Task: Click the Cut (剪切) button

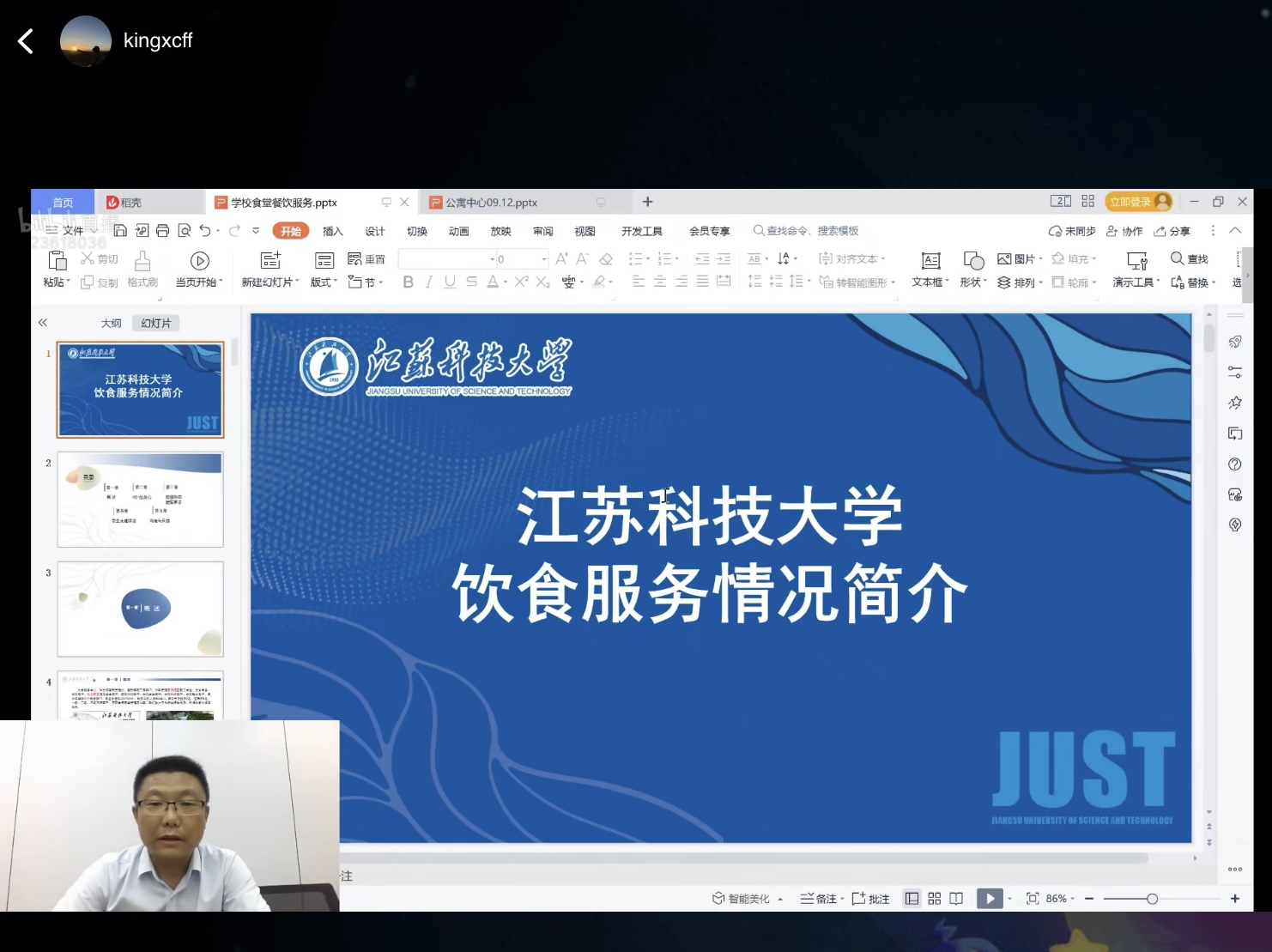Action: pos(100,258)
